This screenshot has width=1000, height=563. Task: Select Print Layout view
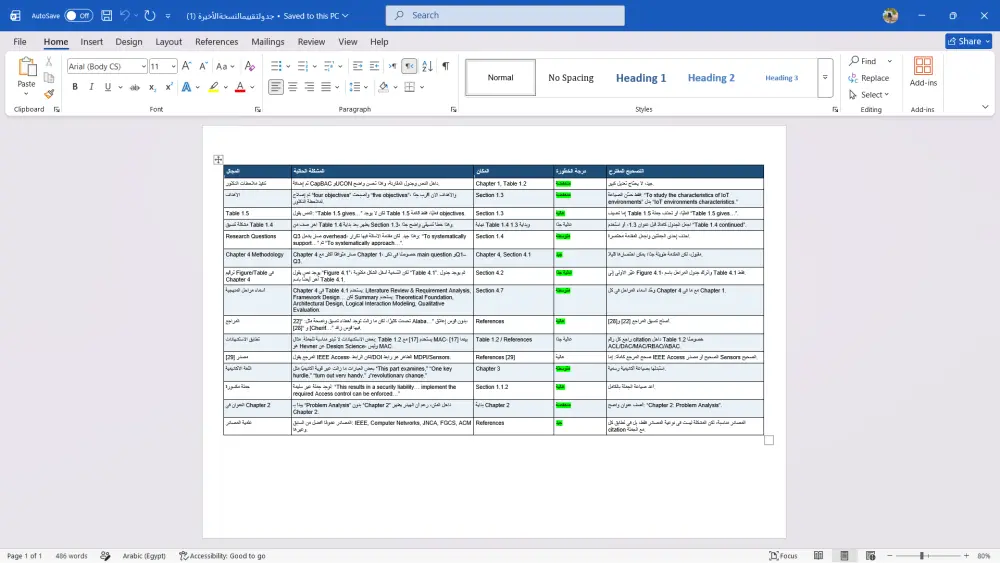click(844, 556)
